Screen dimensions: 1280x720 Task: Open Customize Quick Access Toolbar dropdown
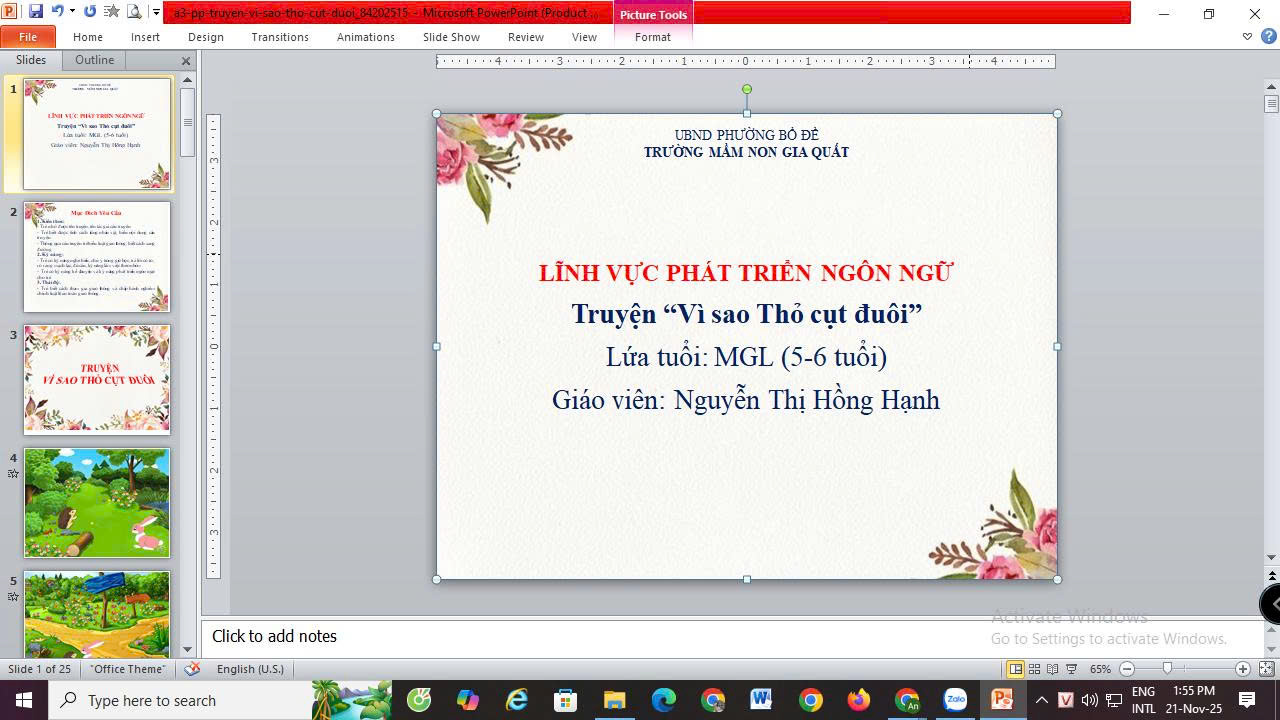click(x=156, y=12)
